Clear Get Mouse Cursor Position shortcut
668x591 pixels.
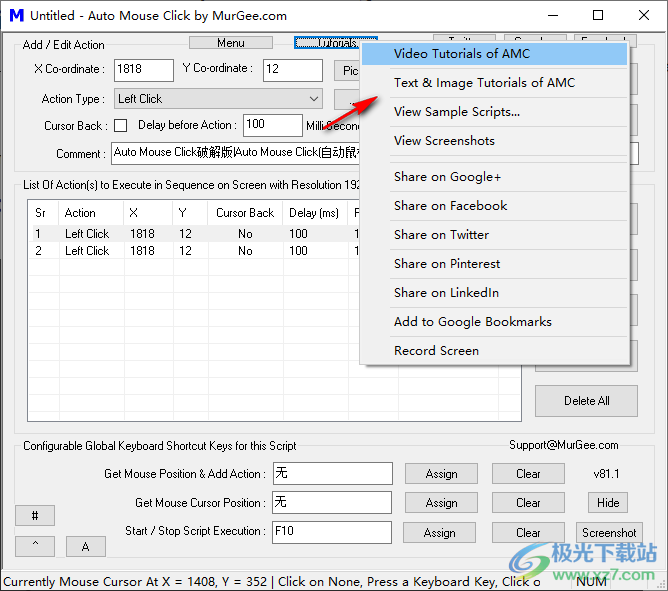528,503
